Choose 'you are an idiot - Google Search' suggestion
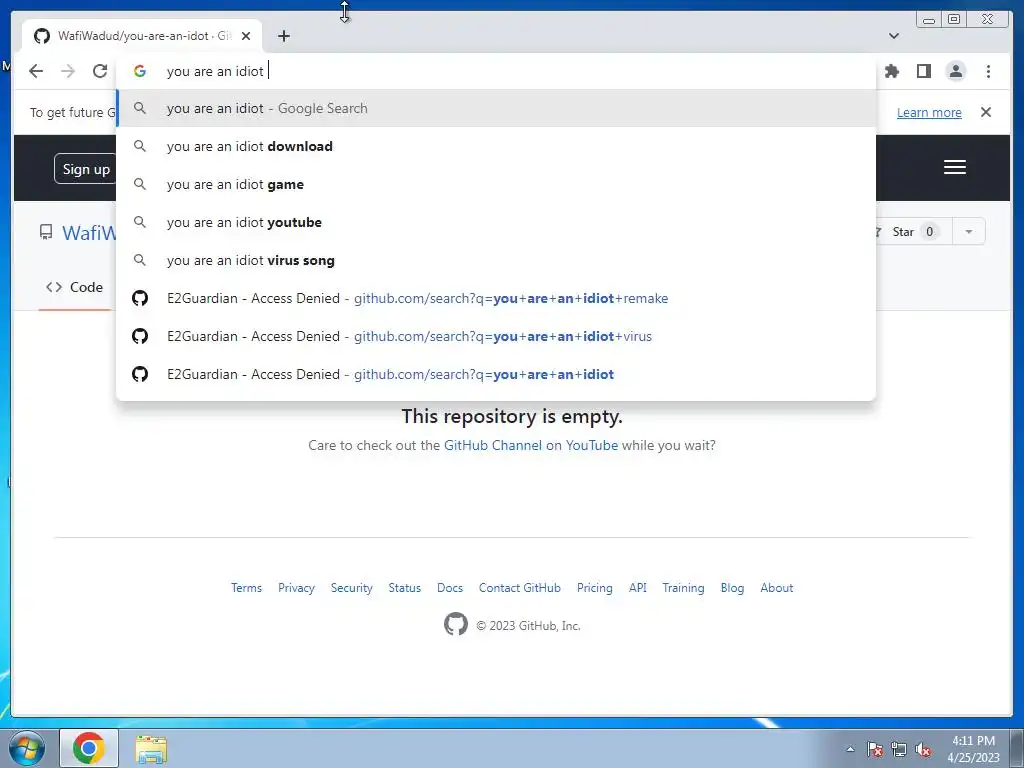 496,108
